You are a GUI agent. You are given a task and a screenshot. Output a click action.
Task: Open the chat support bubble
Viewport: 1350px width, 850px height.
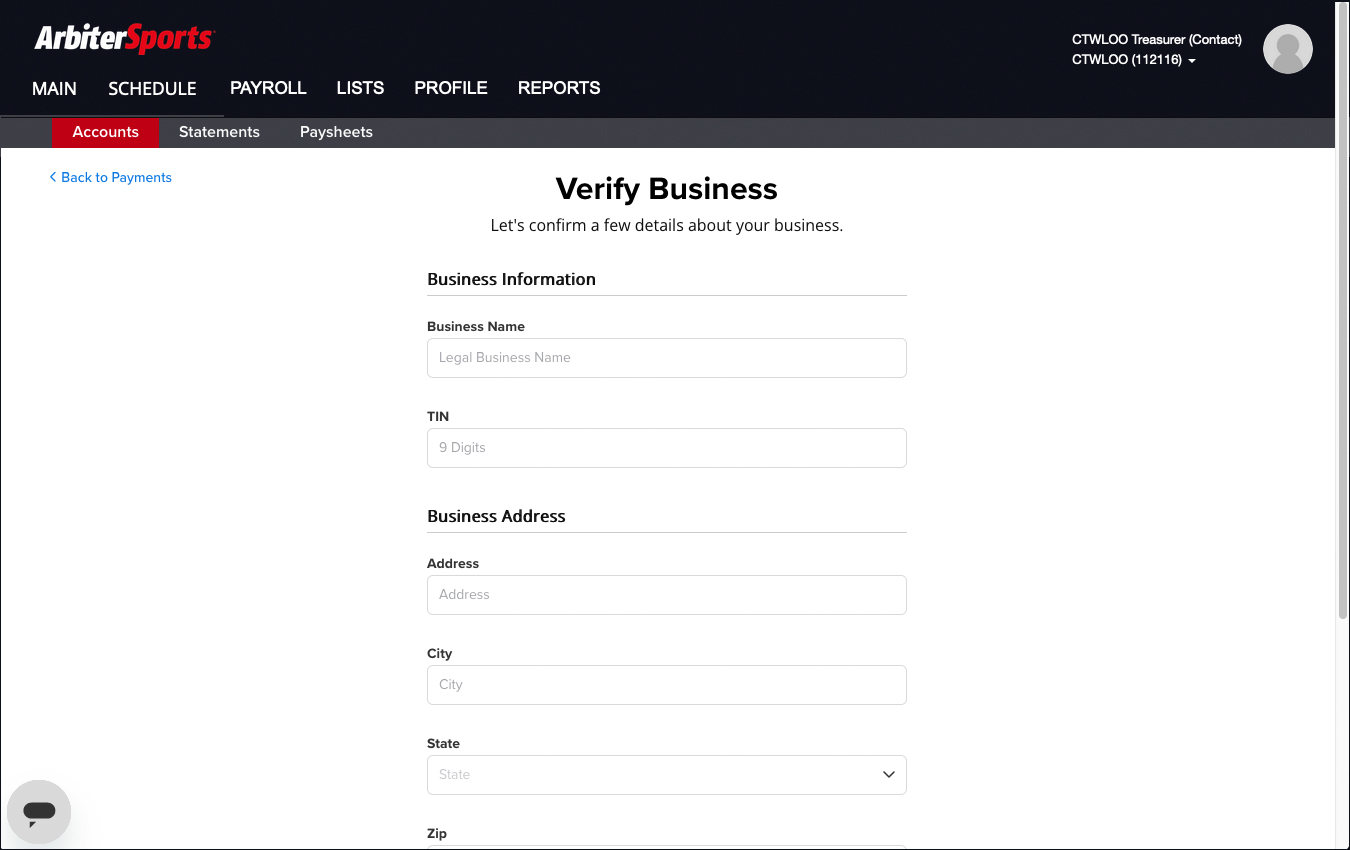click(x=39, y=812)
